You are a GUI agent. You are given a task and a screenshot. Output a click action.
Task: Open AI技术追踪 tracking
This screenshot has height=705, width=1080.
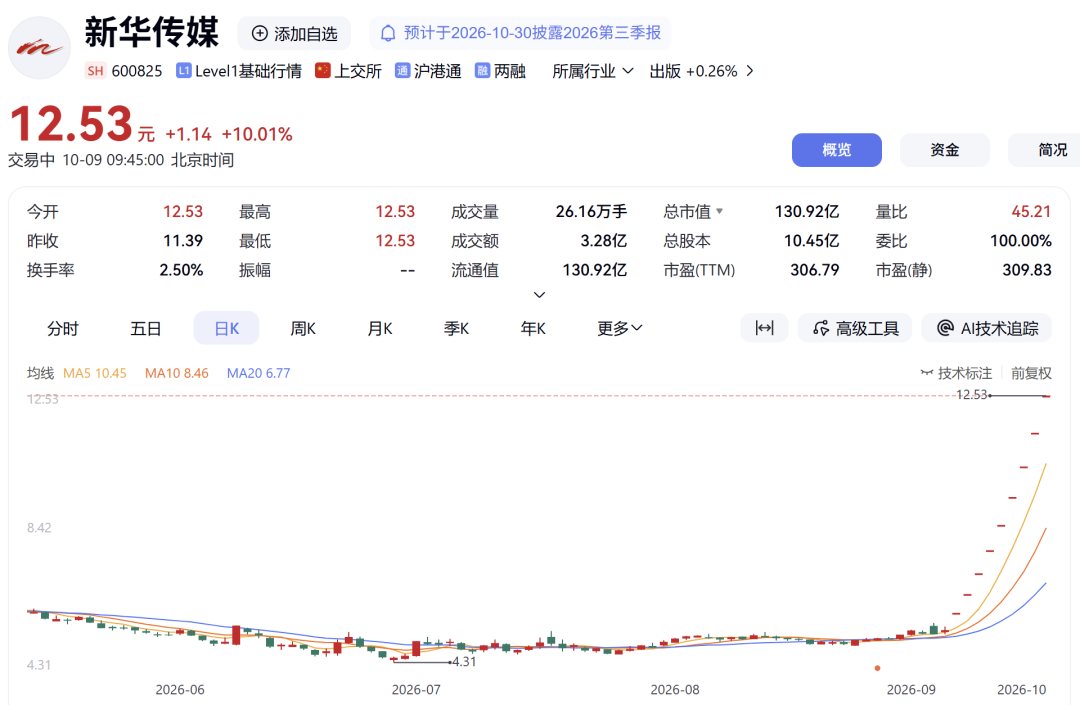[x=987, y=328]
